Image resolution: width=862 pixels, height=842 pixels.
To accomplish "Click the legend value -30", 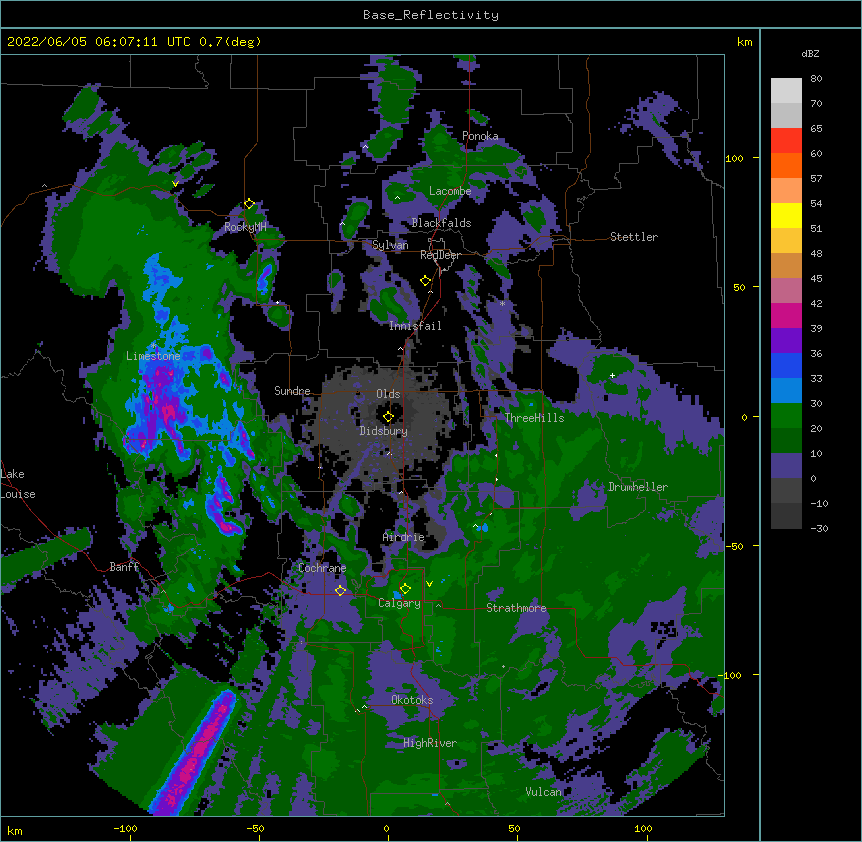I will coord(819,528).
